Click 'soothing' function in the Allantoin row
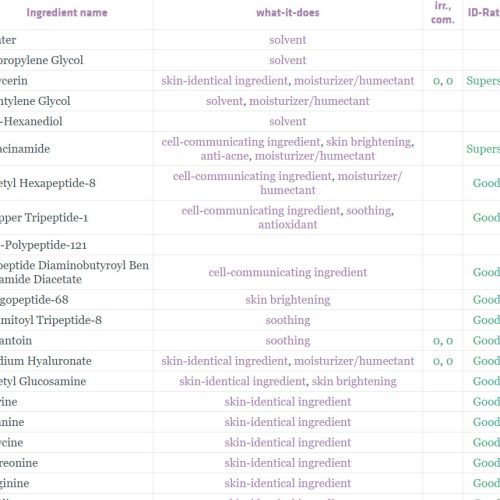500x500 pixels. [288, 341]
